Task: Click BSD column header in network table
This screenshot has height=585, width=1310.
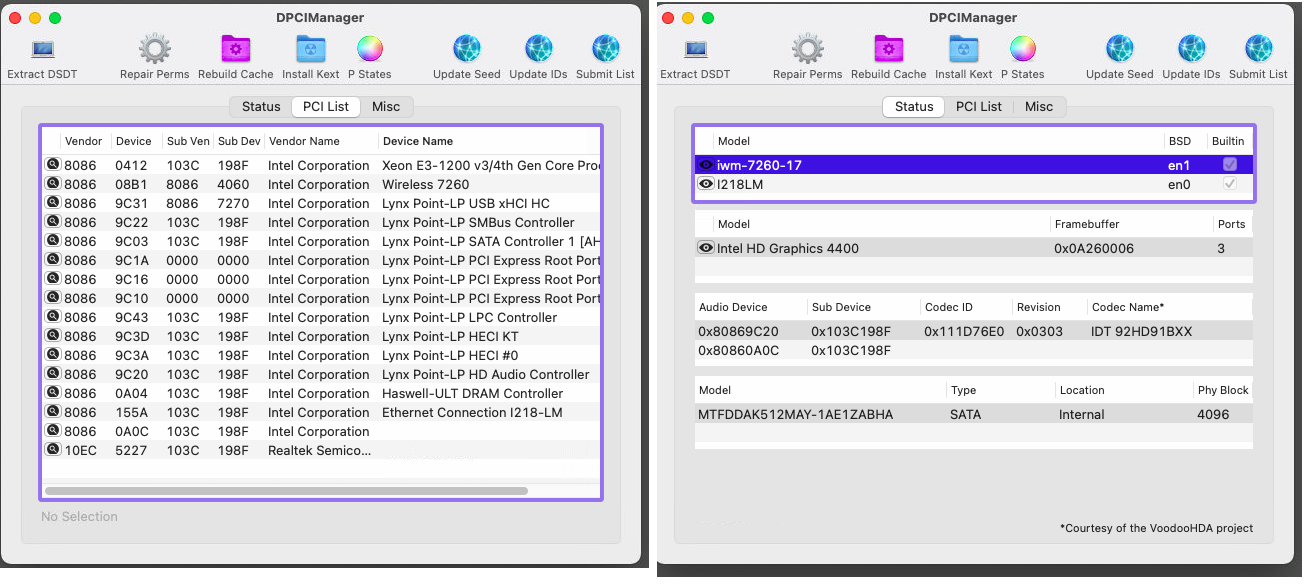Action: (x=1185, y=141)
